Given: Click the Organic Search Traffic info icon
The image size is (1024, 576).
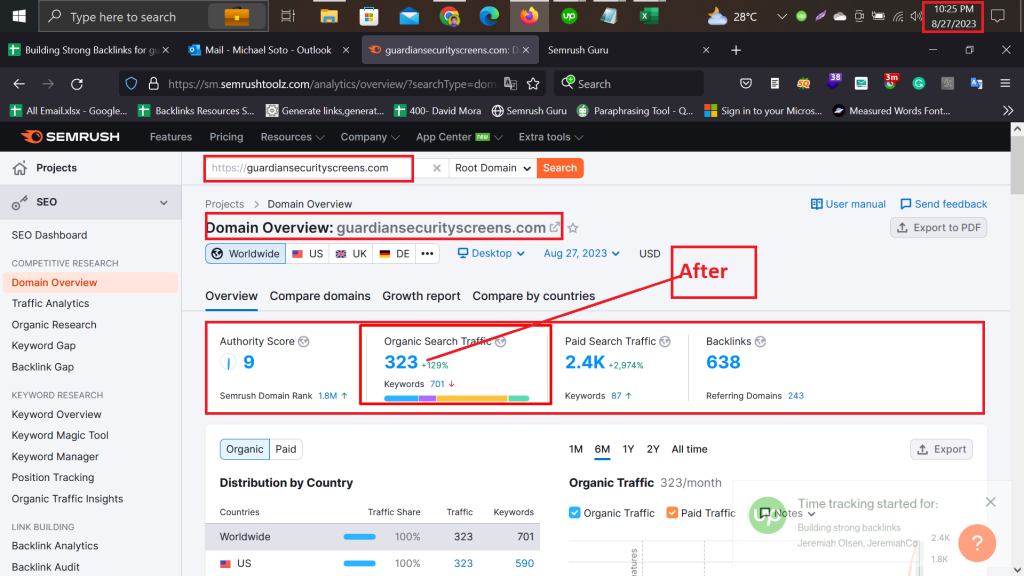Looking at the screenshot, I should click(500, 342).
